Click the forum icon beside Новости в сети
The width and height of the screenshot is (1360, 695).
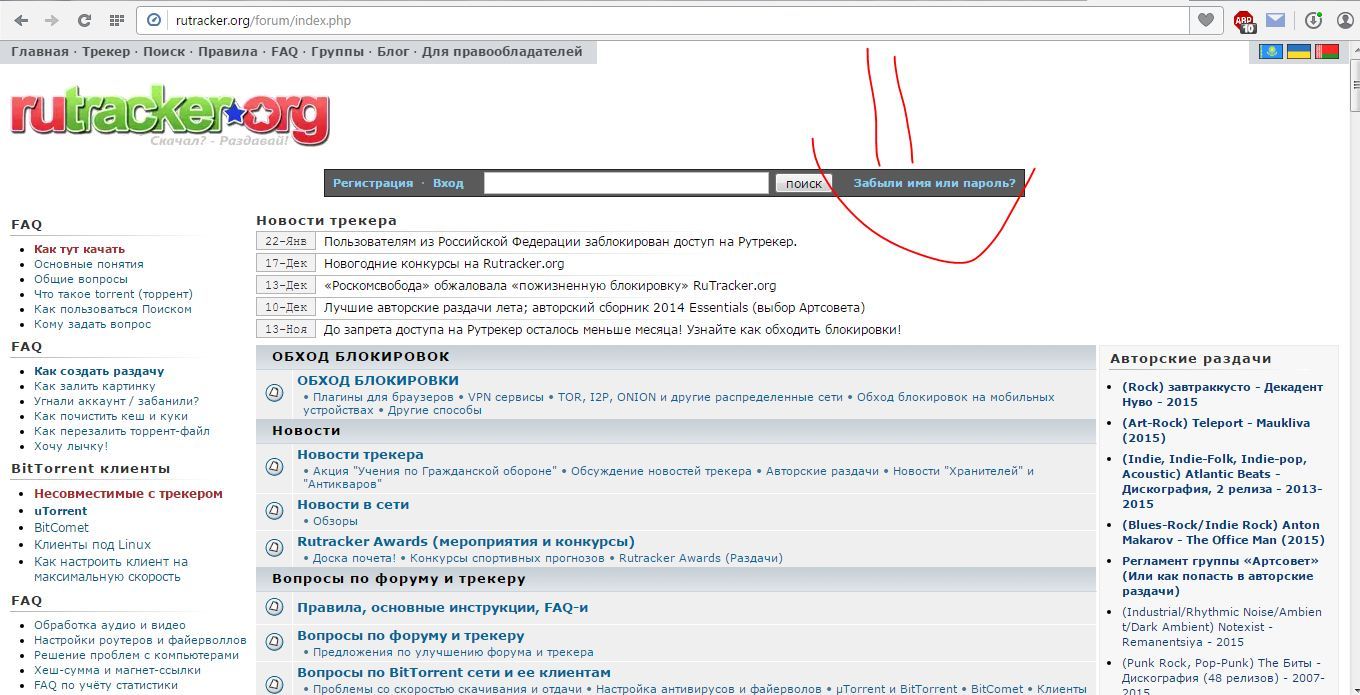[x=275, y=511]
